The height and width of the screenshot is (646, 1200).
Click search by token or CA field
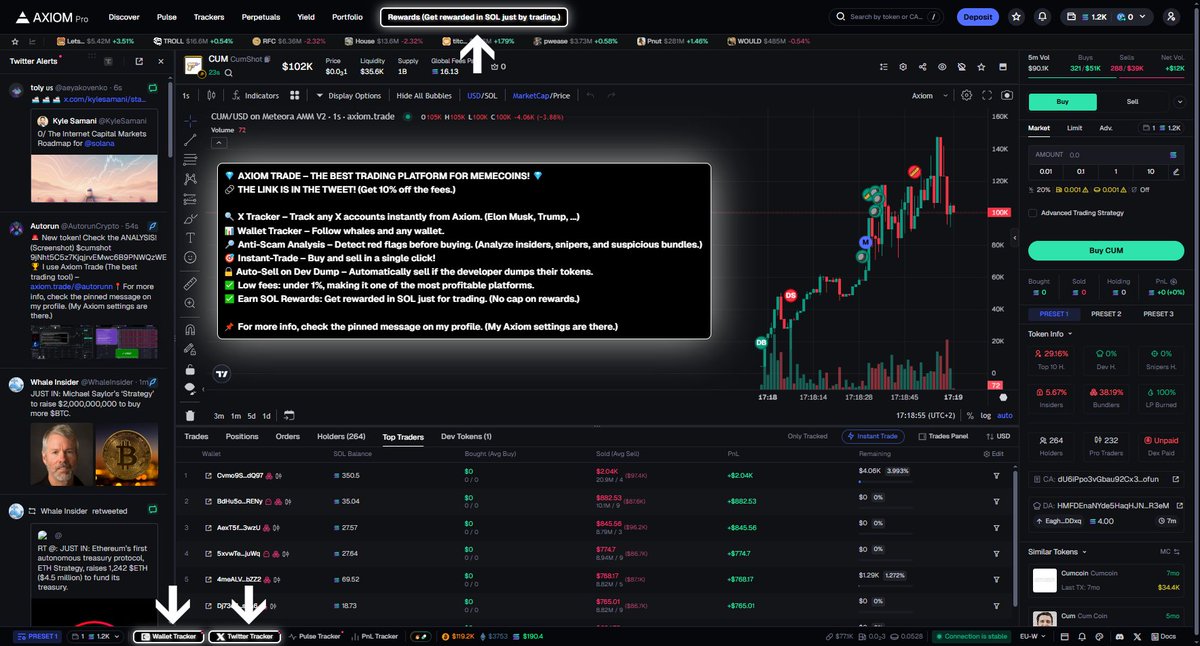tap(886, 17)
